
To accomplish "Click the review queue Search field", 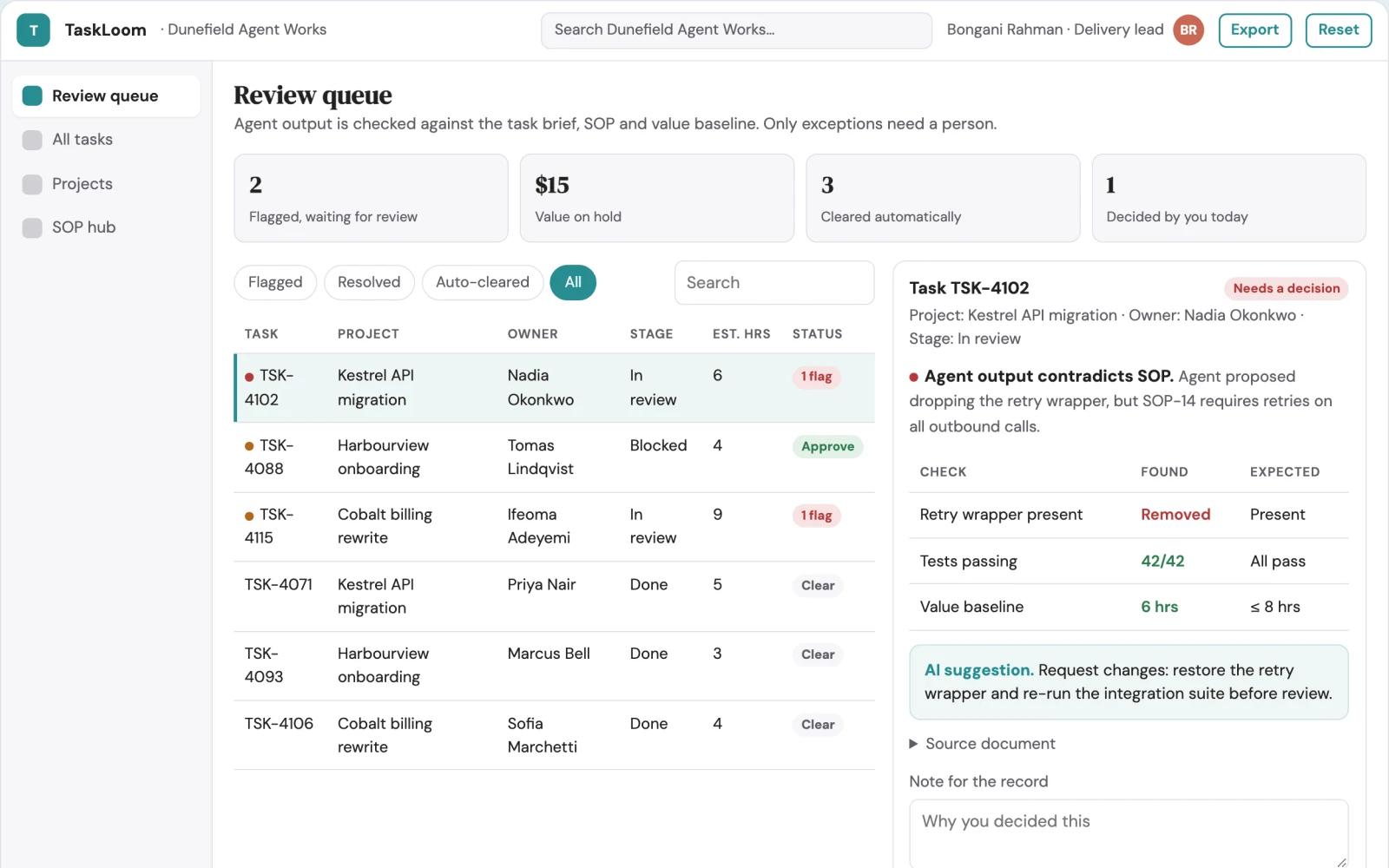I will click(774, 283).
